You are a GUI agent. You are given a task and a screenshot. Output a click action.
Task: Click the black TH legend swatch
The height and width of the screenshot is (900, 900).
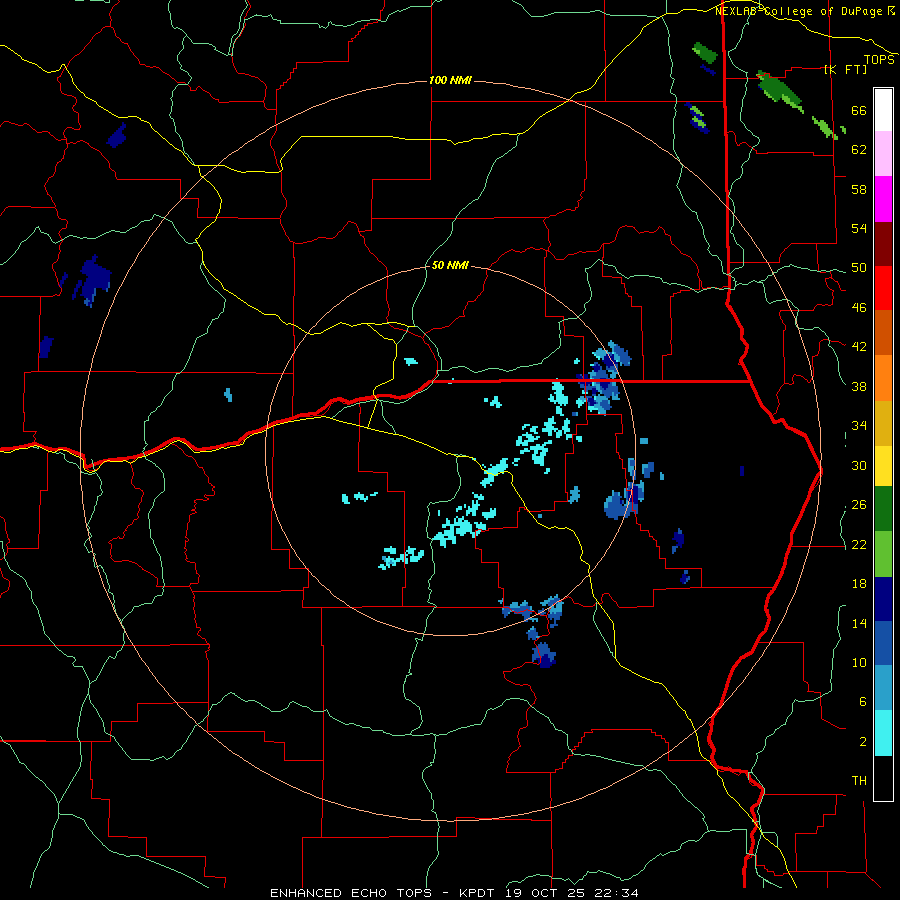tap(883, 778)
